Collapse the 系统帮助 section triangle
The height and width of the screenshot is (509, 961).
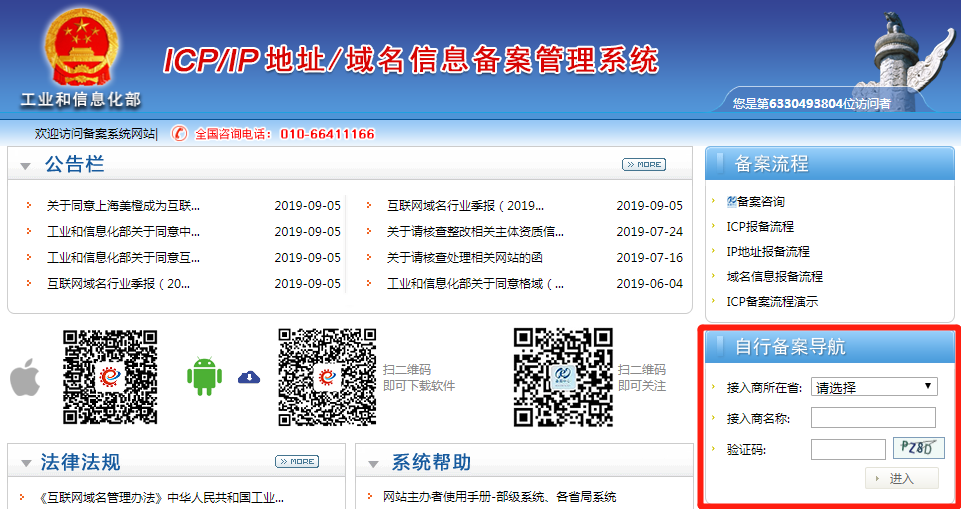click(373, 463)
